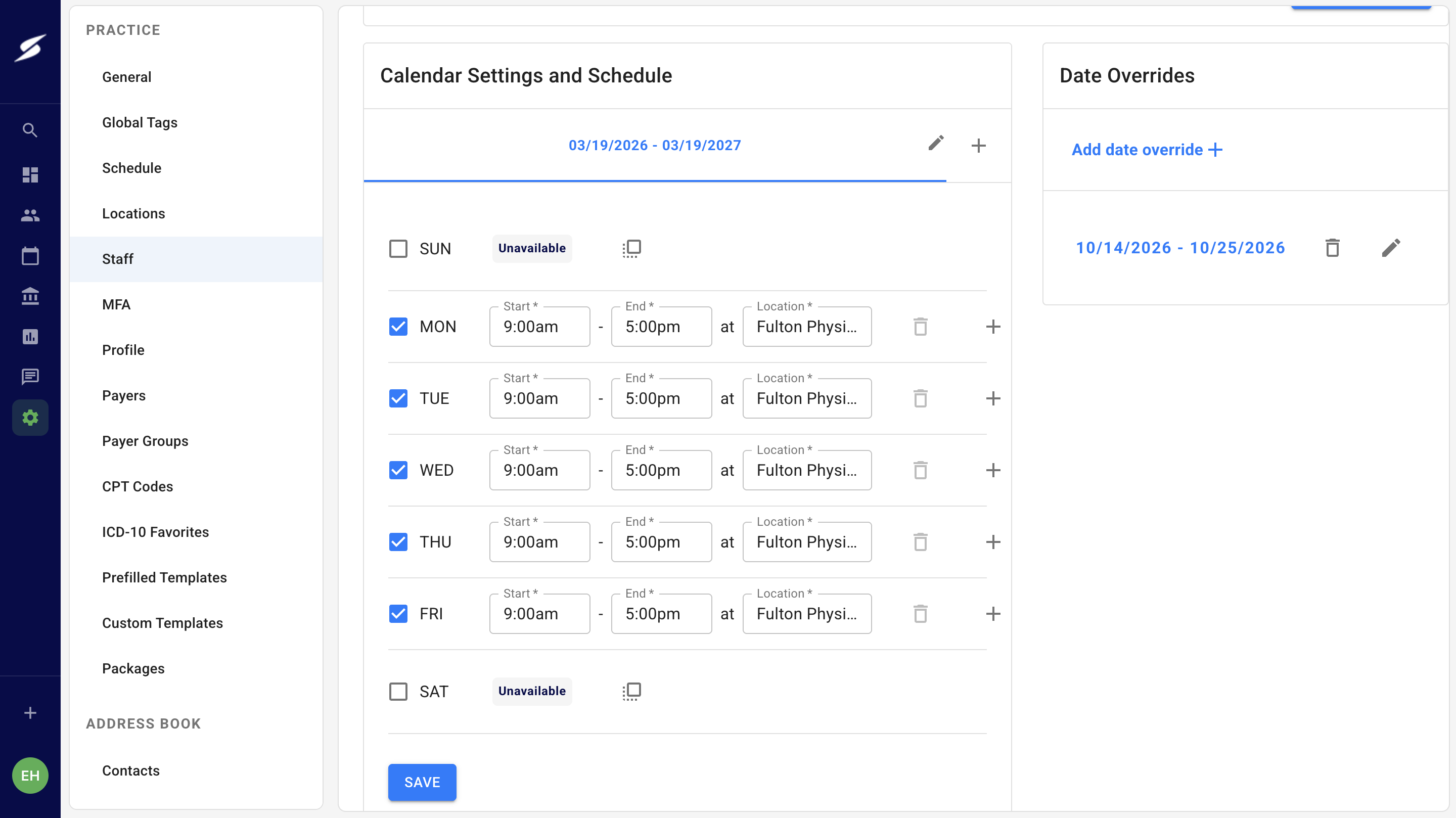Click Monday's End time field
Image resolution: width=1456 pixels, height=818 pixels.
click(x=661, y=326)
